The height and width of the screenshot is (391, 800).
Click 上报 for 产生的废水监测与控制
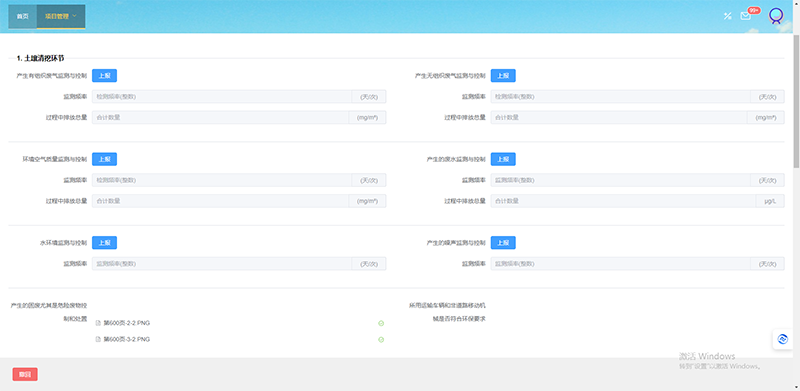(x=503, y=159)
